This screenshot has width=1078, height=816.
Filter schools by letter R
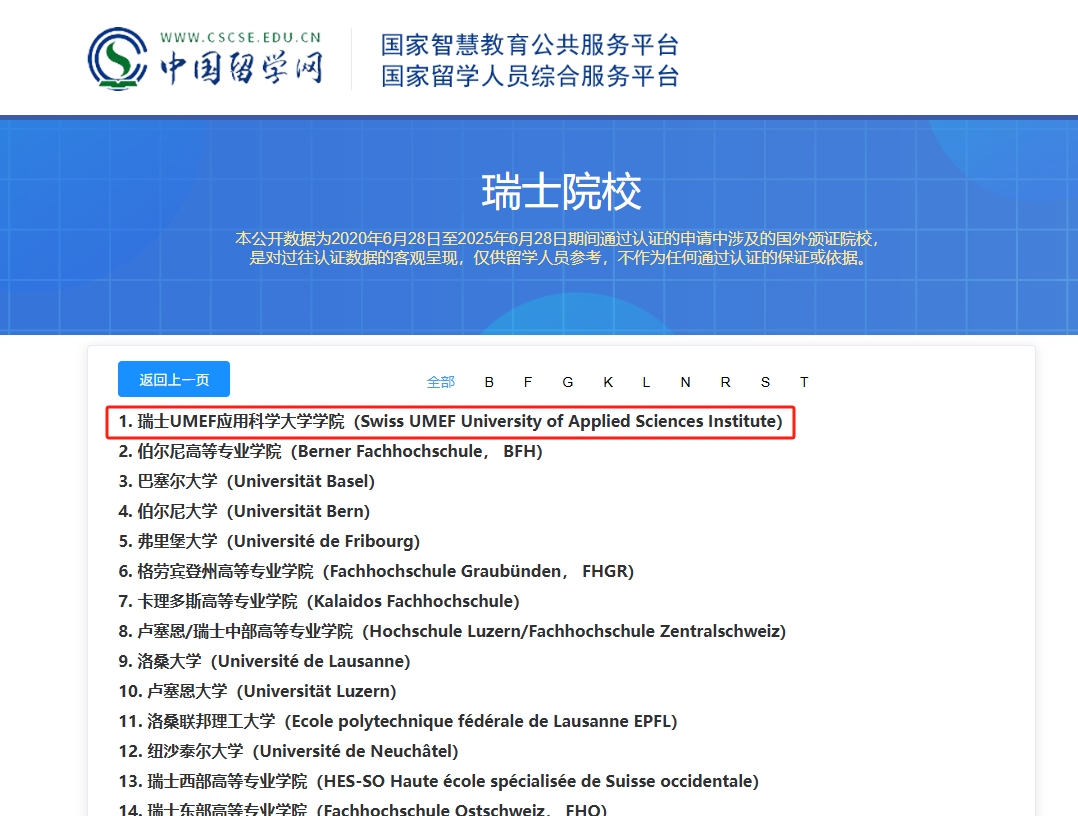coord(724,382)
